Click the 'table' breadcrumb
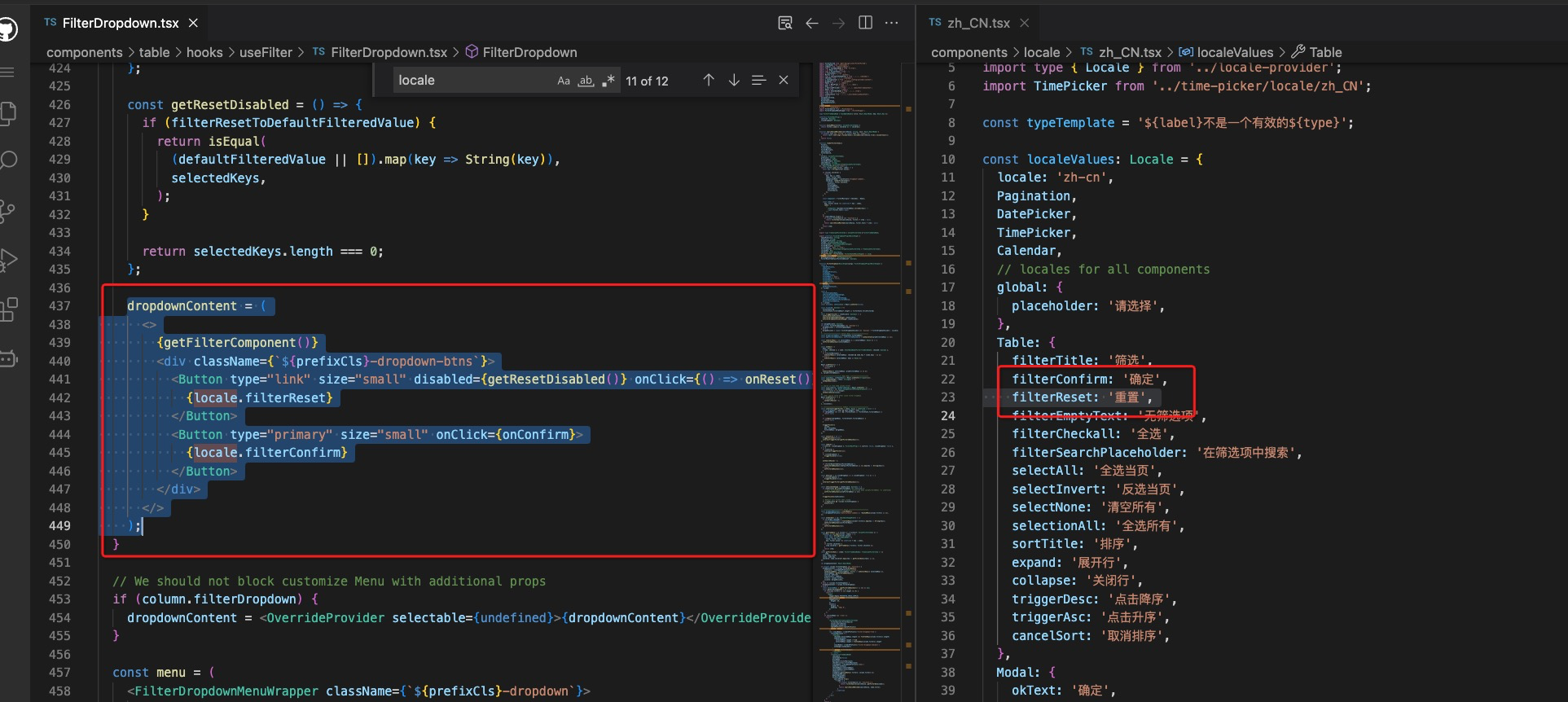This screenshot has width=1568, height=702. 155,52
